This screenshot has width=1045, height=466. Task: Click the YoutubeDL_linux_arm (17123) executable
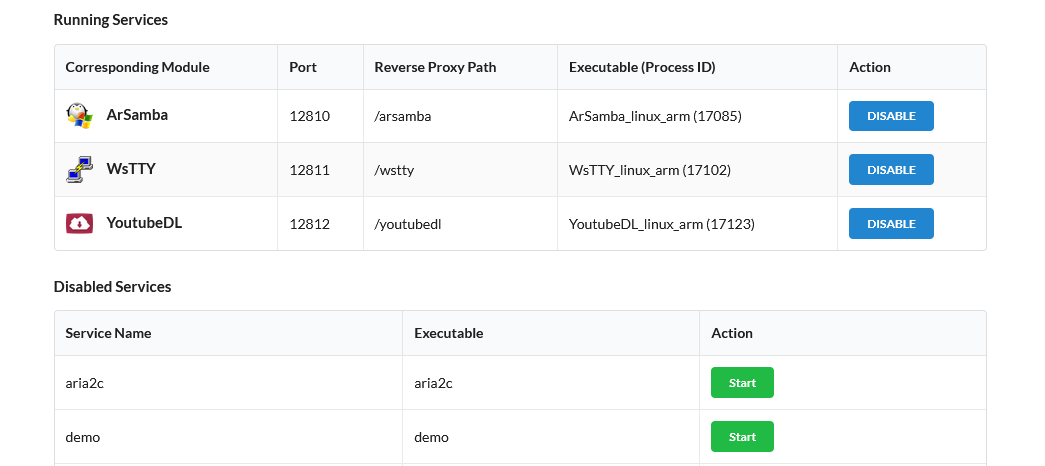point(662,224)
